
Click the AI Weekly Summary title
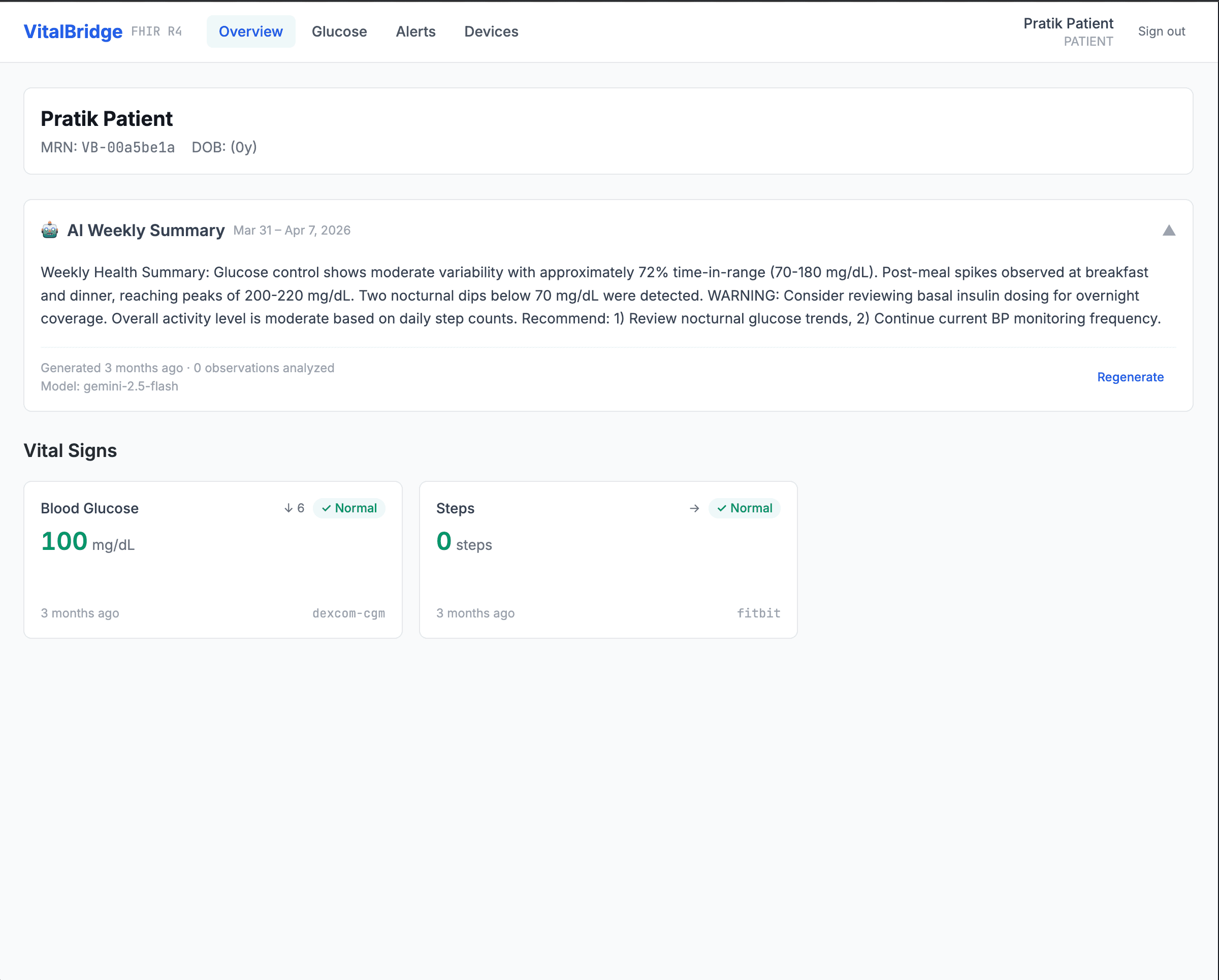(x=146, y=231)
